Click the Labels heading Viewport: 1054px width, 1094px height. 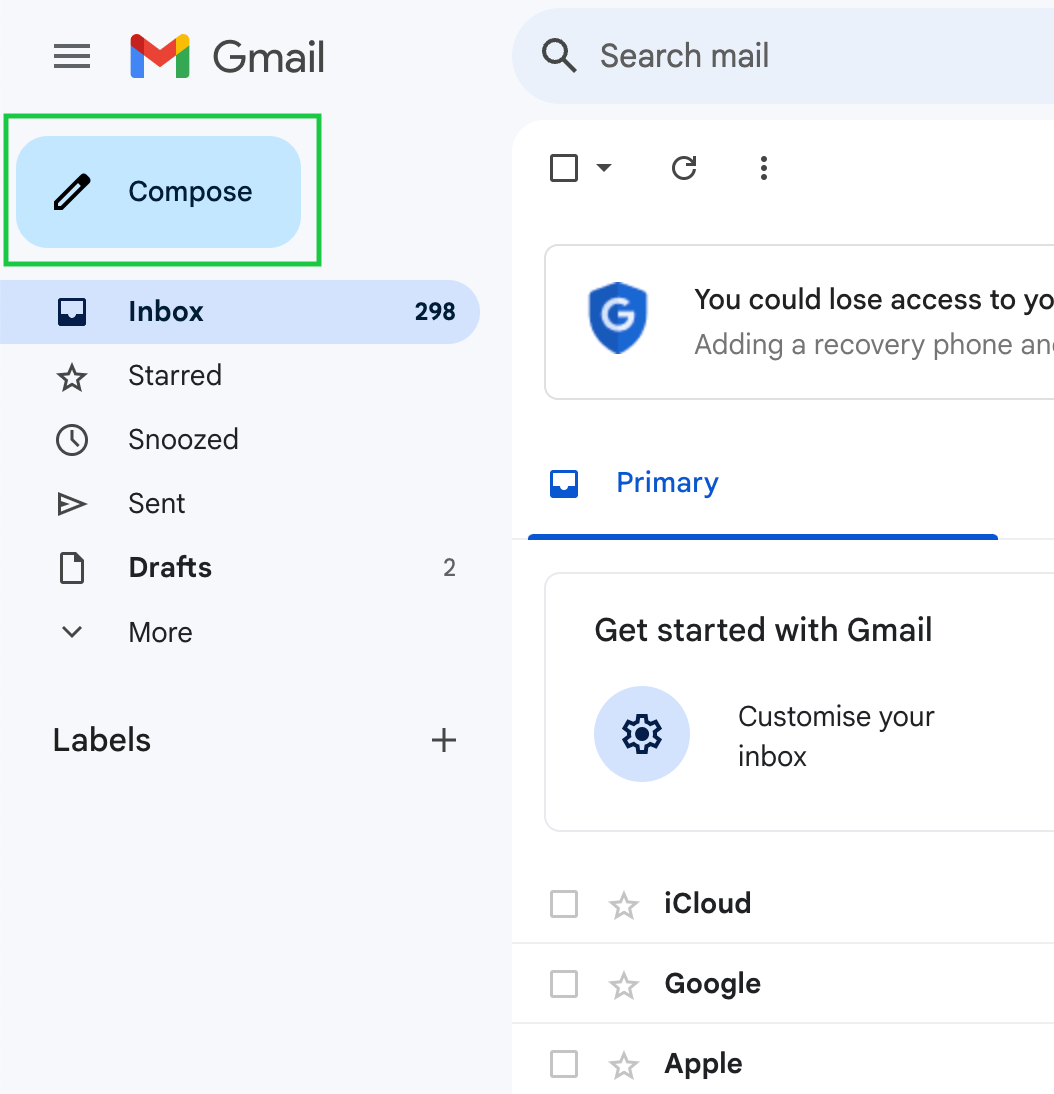point(102,740)
